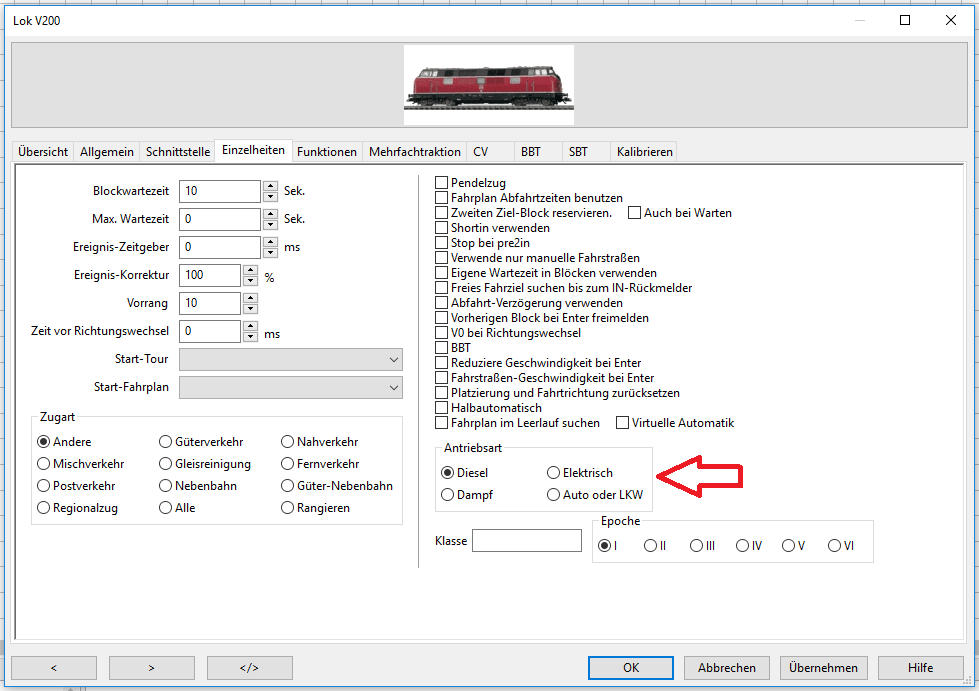Increase the Ereignis-Korrektur percentage stepper
Viewport: 979px width, 691px height.
click(250, 270)
